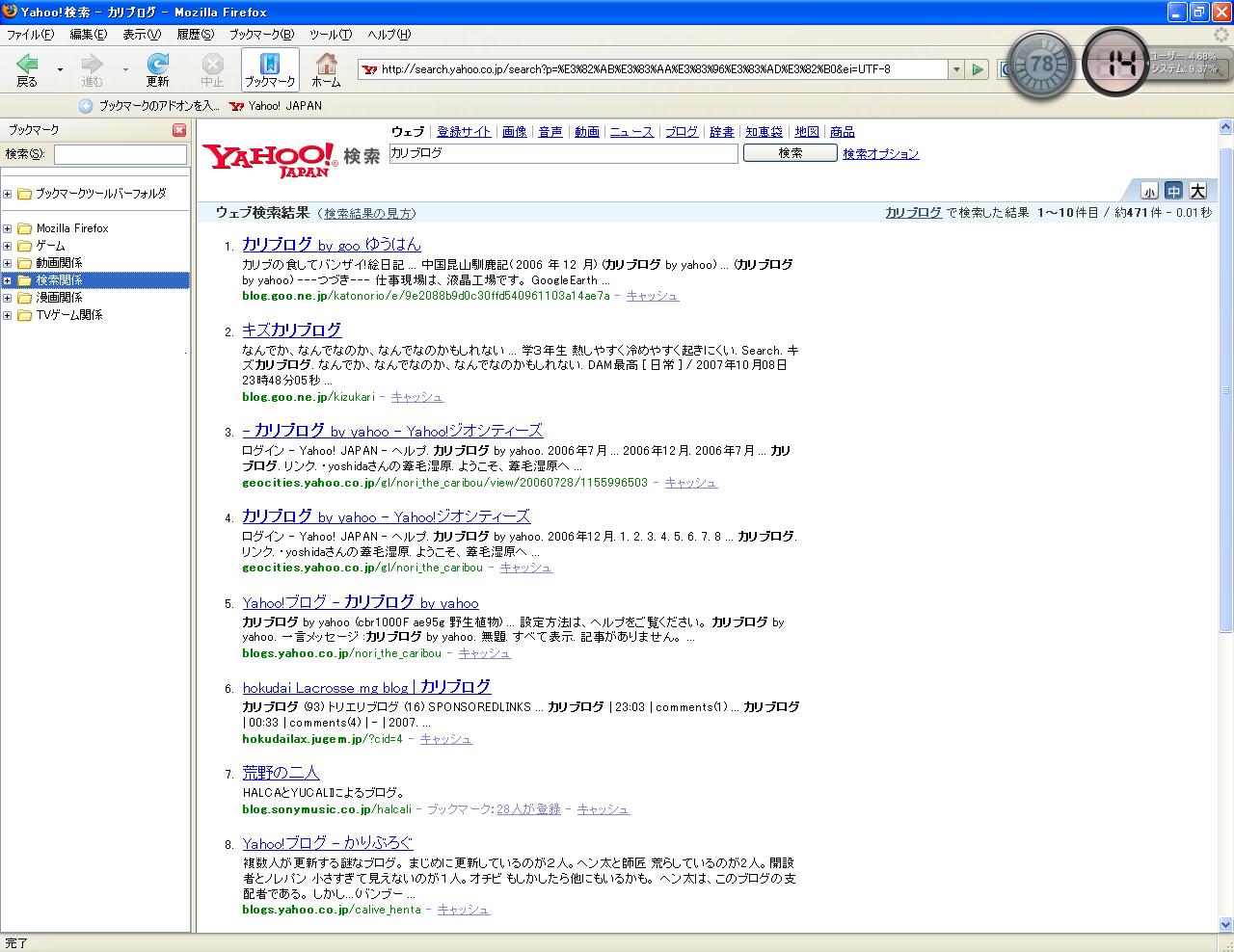Click the Stop (中止) toolbar button
Image resolution: width=1234 pixels, height=952 pixels.
point(212,70)
